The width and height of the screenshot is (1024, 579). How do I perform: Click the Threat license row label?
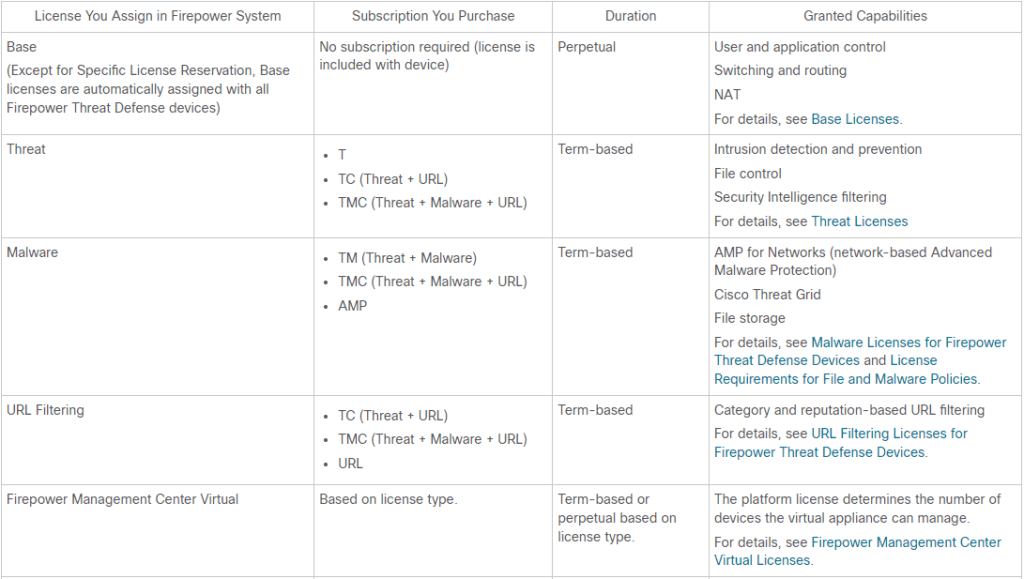pyautogui.click(x=26, y=149)
